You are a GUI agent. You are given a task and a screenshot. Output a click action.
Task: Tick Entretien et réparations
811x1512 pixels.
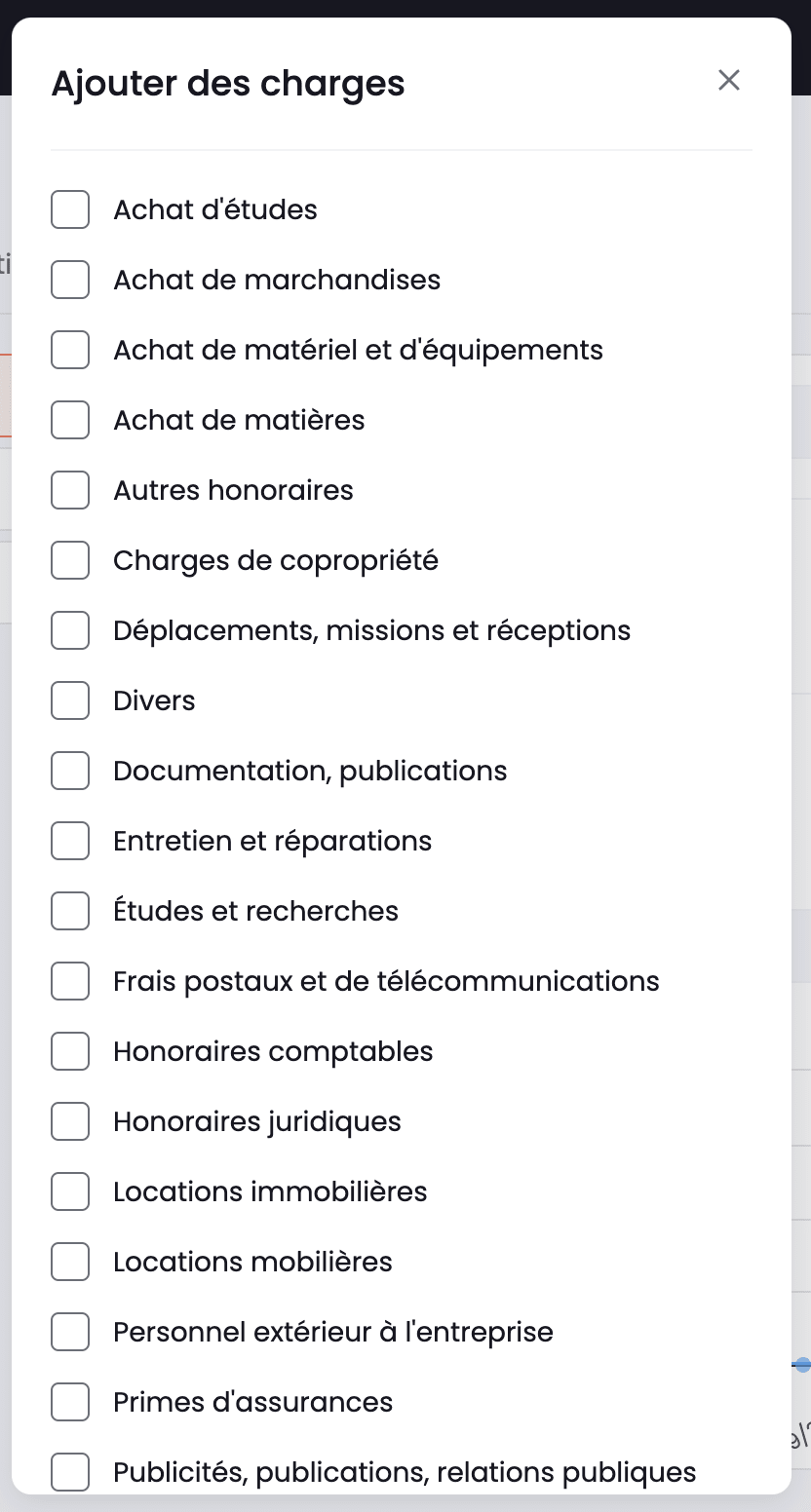[x=70, y=841]
